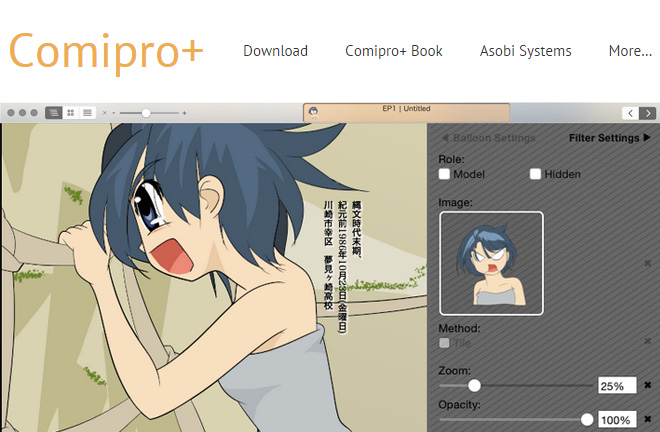Adjust the Opacity slider handle
The image size is (660, 432).
[587, 419]
